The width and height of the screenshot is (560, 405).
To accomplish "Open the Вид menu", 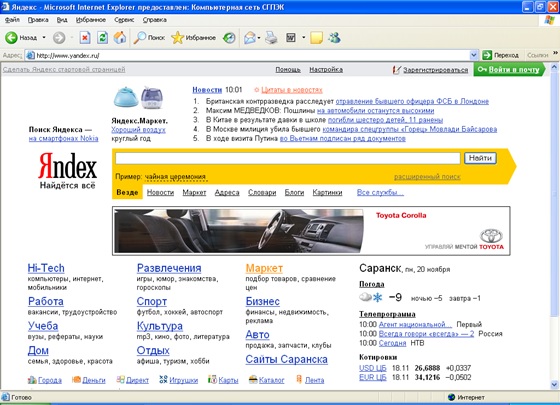I will pos(62,20).
